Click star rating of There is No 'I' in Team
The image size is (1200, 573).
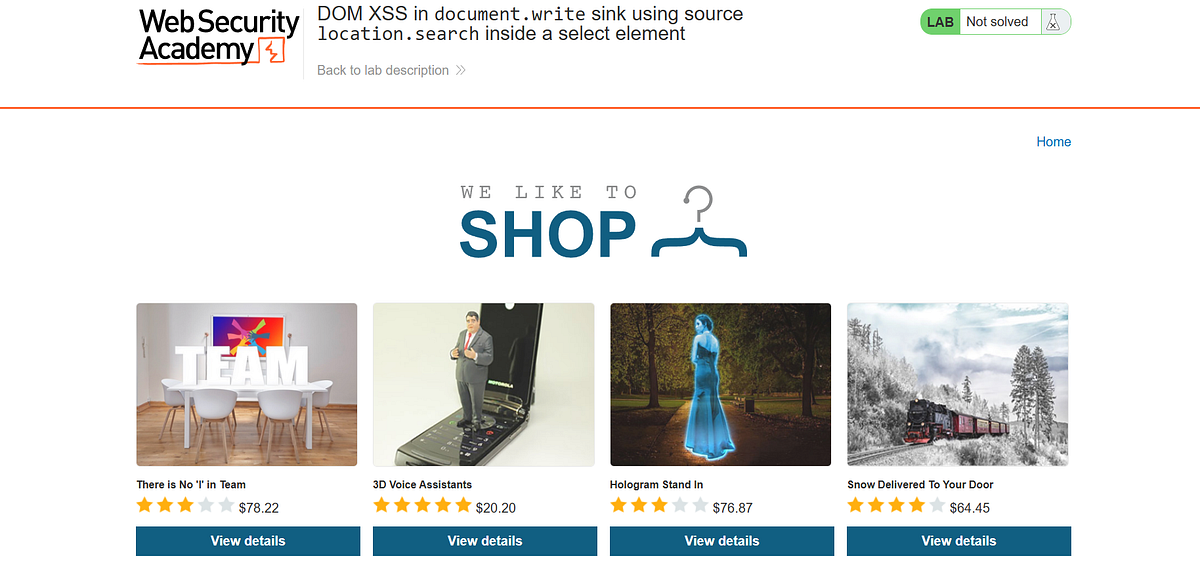186,506
